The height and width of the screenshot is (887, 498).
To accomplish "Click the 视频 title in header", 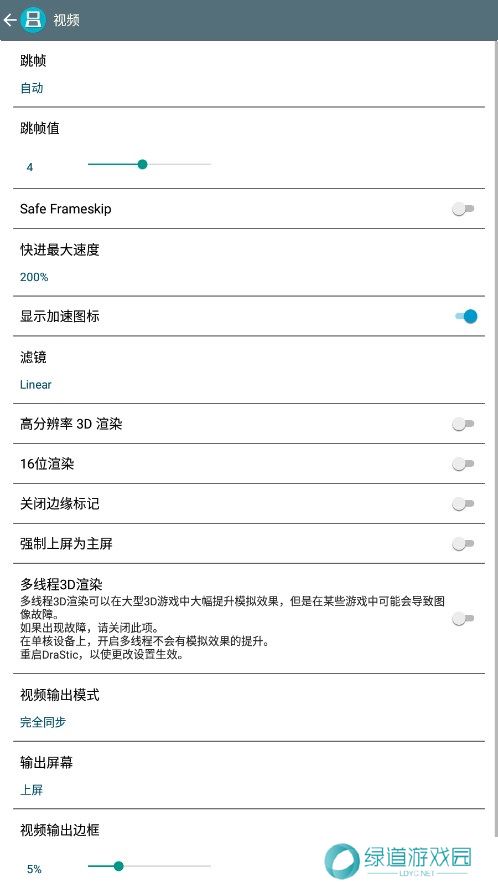I will tap(66, 20).
